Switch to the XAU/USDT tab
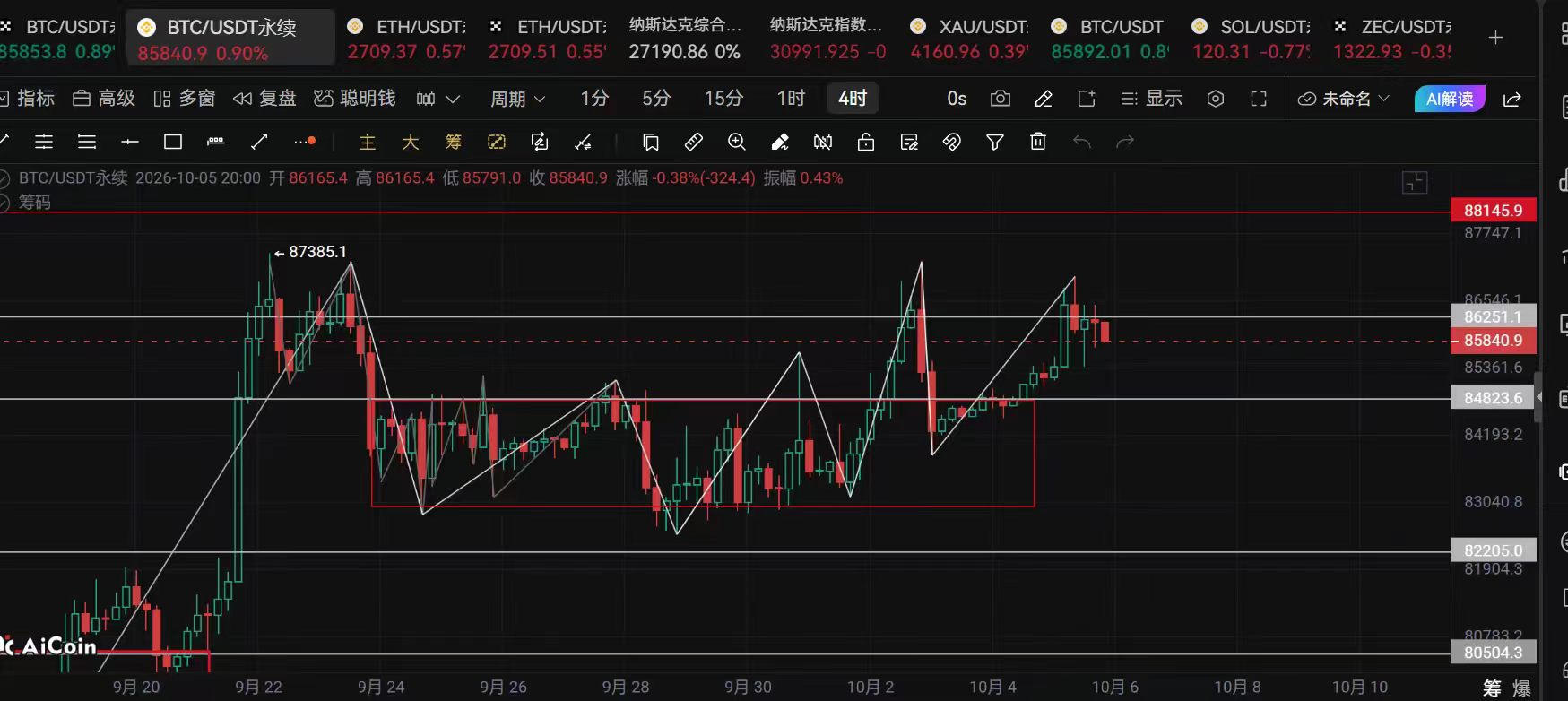 pyautogui.click(x=969, y=39)
